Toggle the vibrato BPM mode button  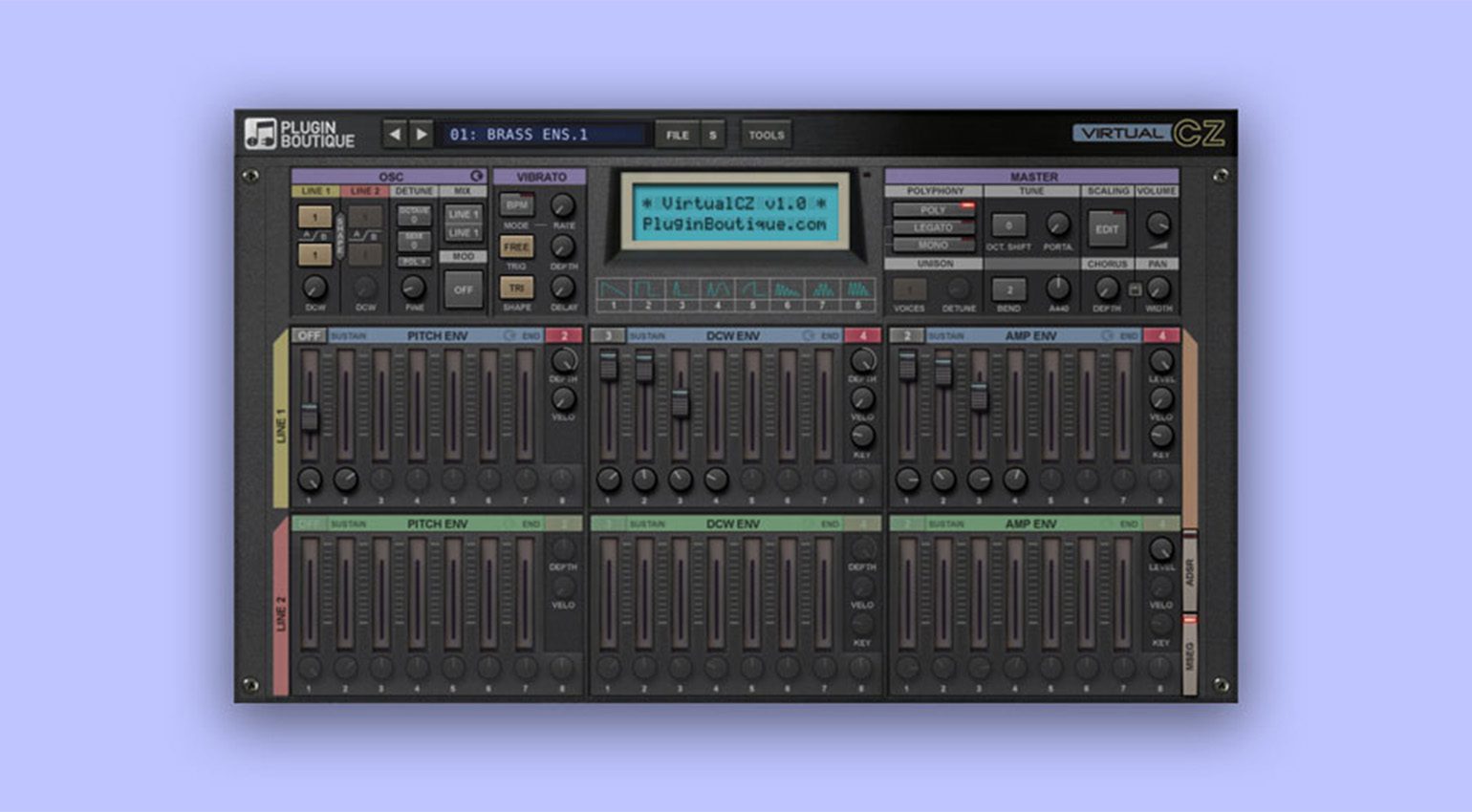(x=516, y=205)
